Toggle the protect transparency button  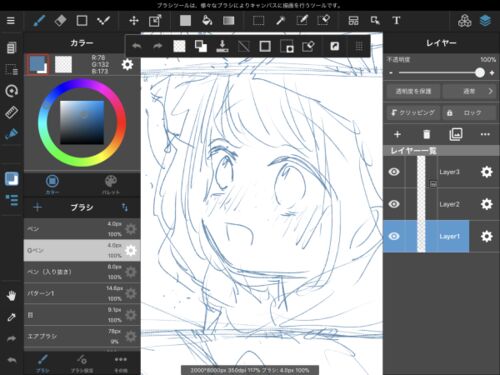tap(413, 91)
